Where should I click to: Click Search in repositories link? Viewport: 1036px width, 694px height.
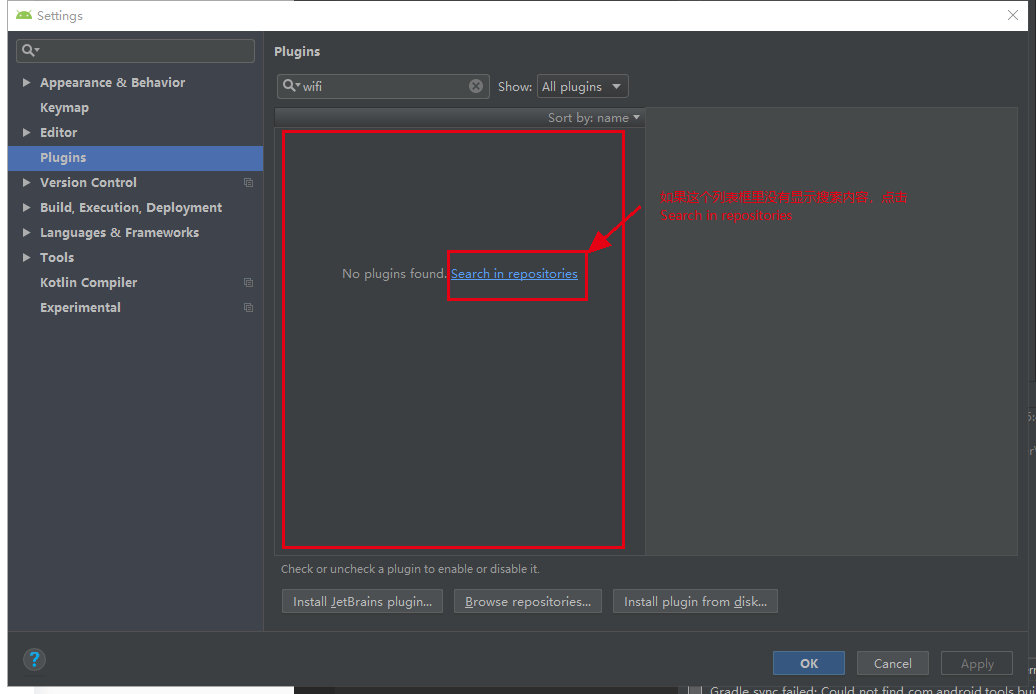[x=514, y=274]
